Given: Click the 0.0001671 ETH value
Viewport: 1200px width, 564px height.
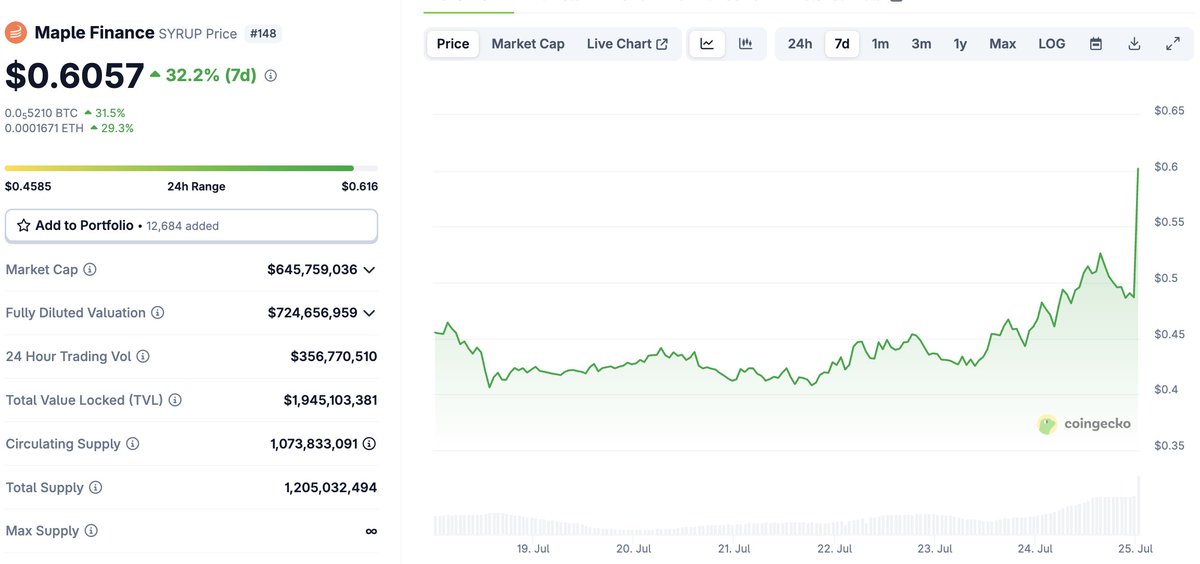Looking at the screenshot, I should point(44,128).
